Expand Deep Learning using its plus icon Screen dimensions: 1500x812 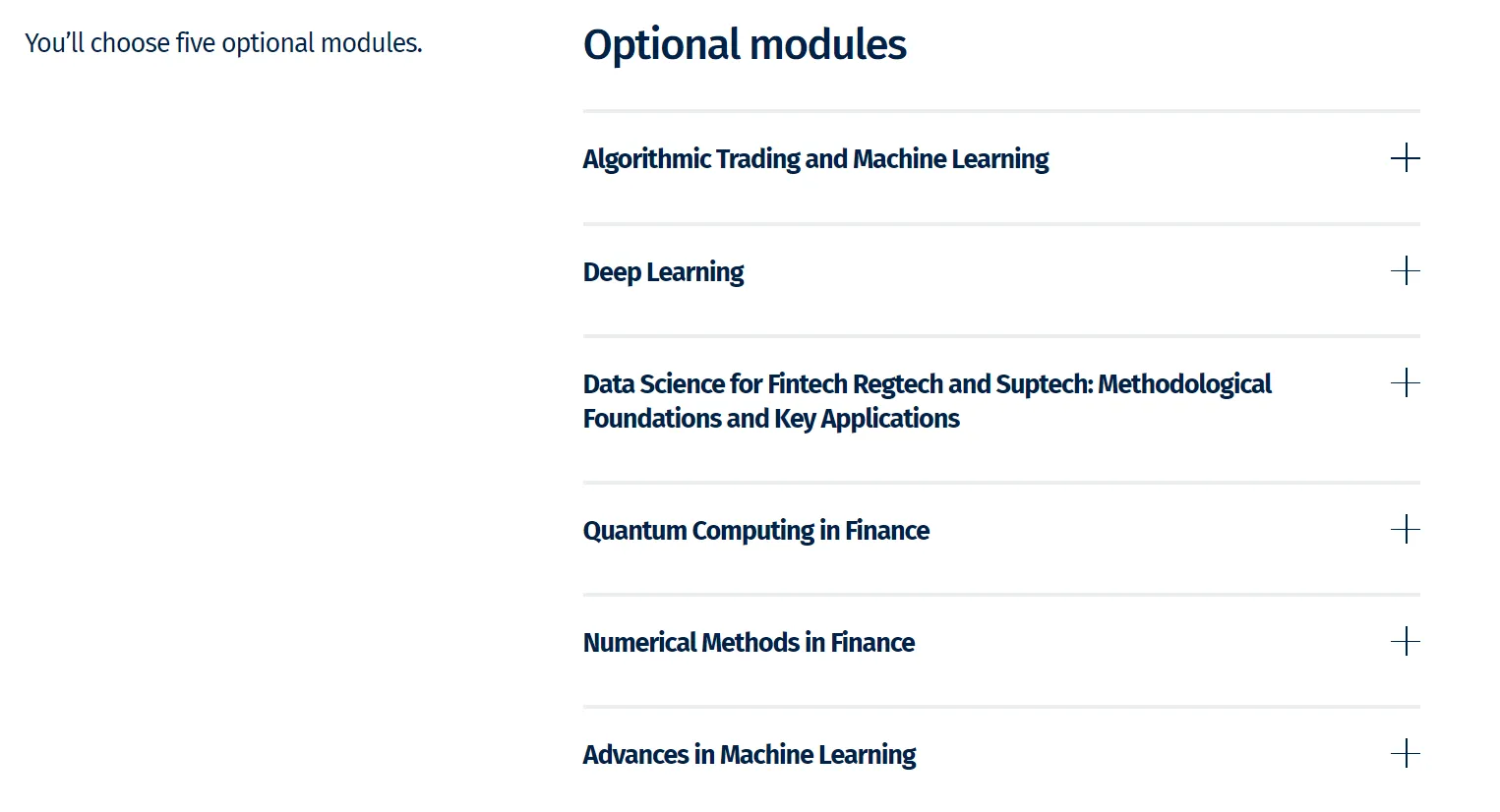tap(1405, 270)
